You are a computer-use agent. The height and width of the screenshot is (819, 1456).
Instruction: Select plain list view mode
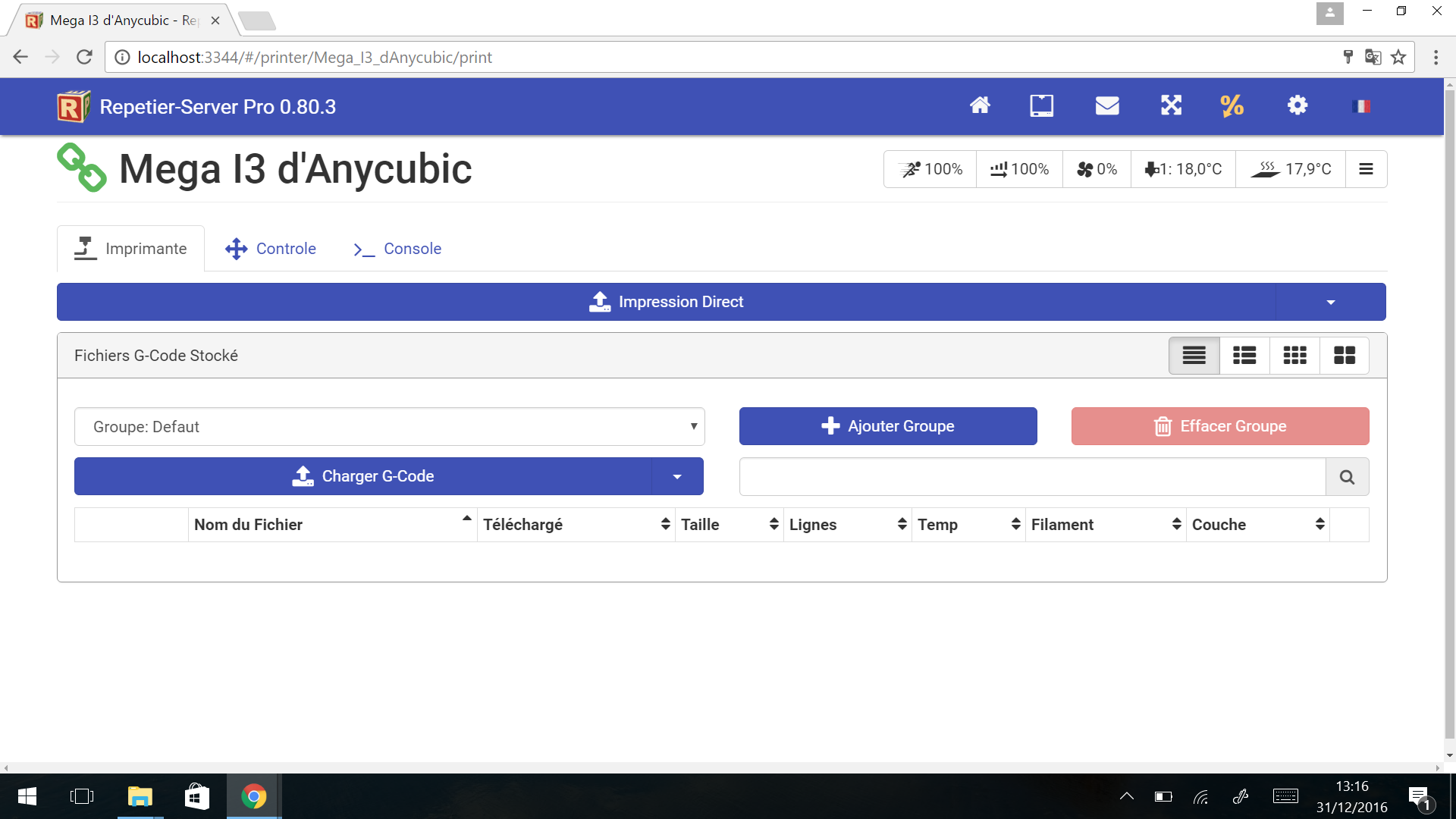[1194, 356]
